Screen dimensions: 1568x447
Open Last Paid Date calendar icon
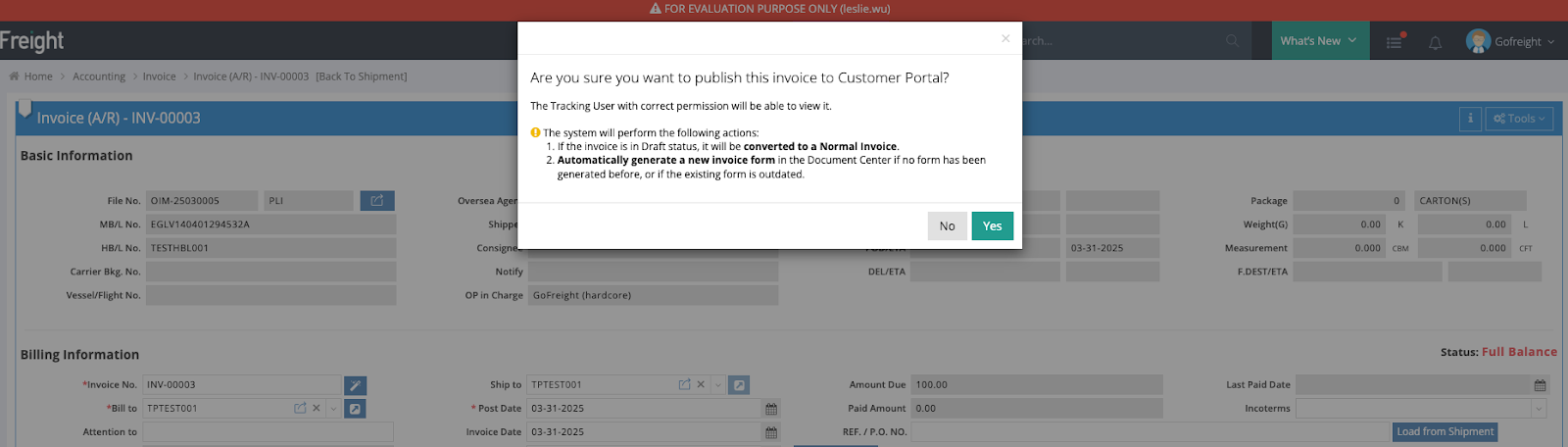1540,385
